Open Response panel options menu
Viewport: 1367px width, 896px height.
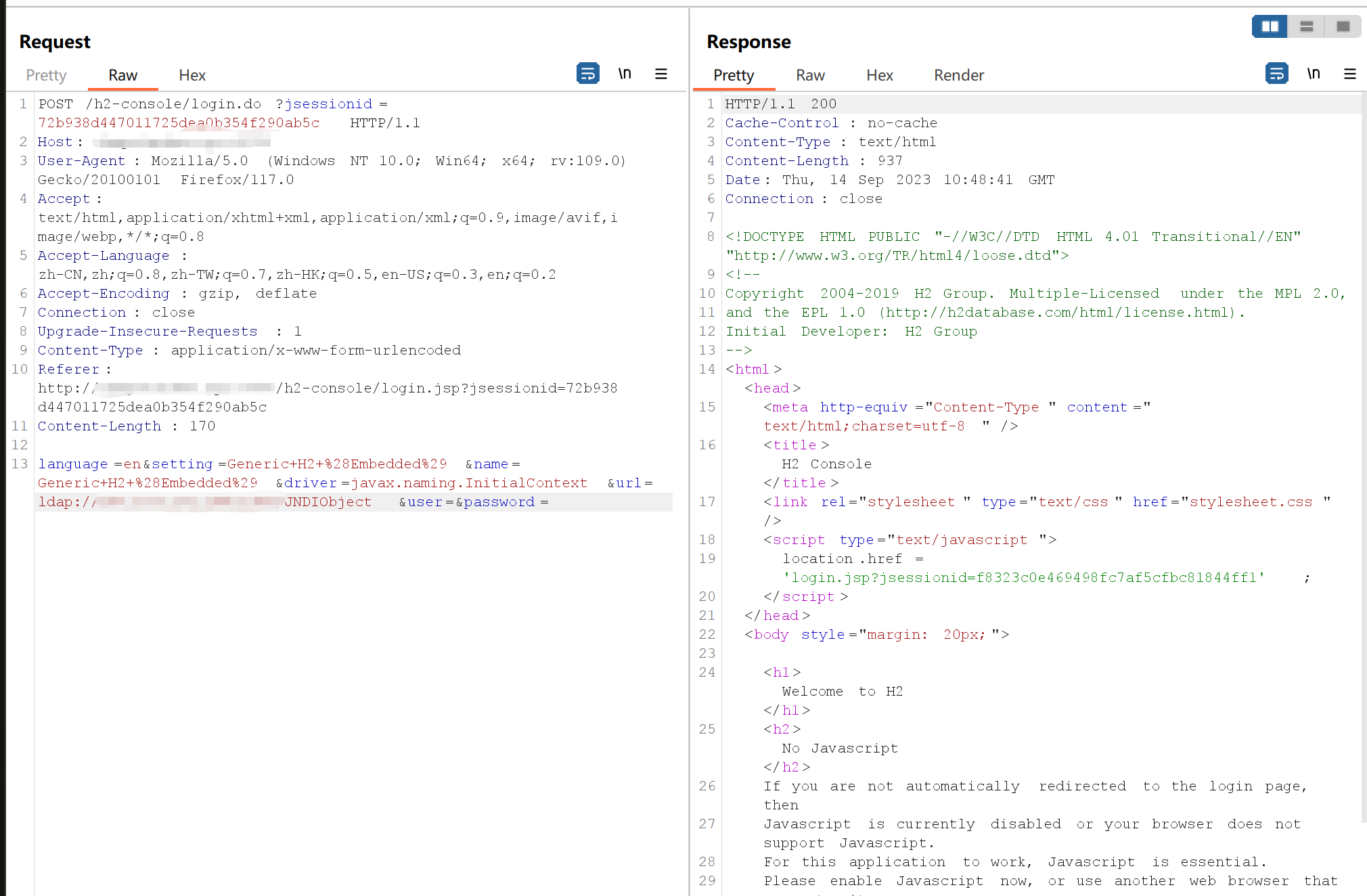click(x=1350, y=74)
